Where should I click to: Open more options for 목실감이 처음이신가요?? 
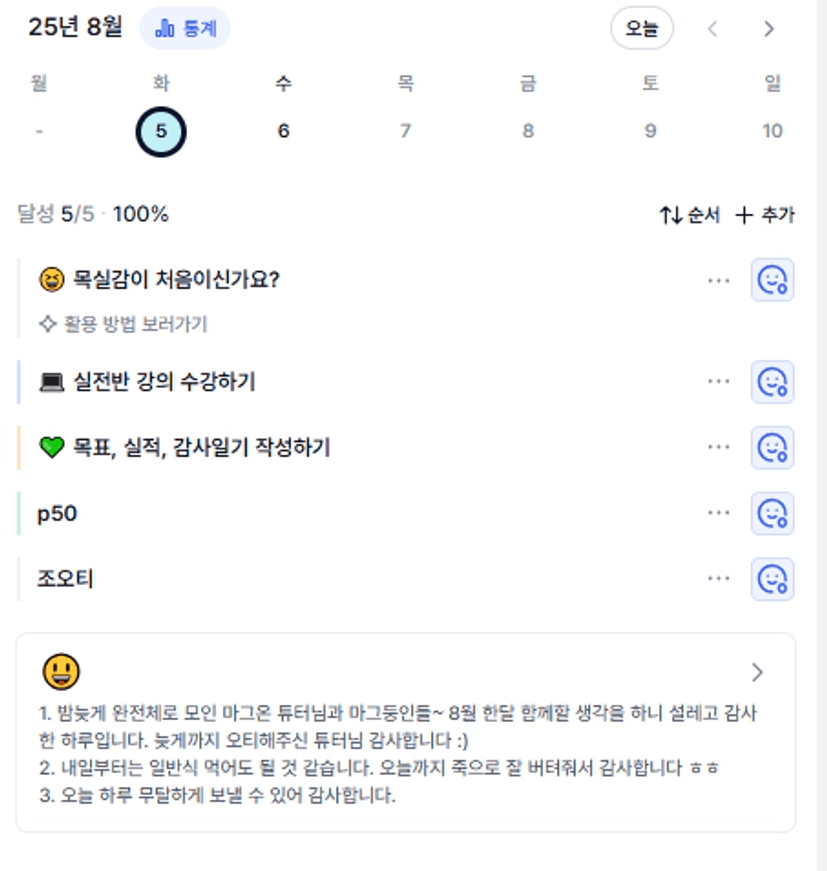click(x=719, y=281)
